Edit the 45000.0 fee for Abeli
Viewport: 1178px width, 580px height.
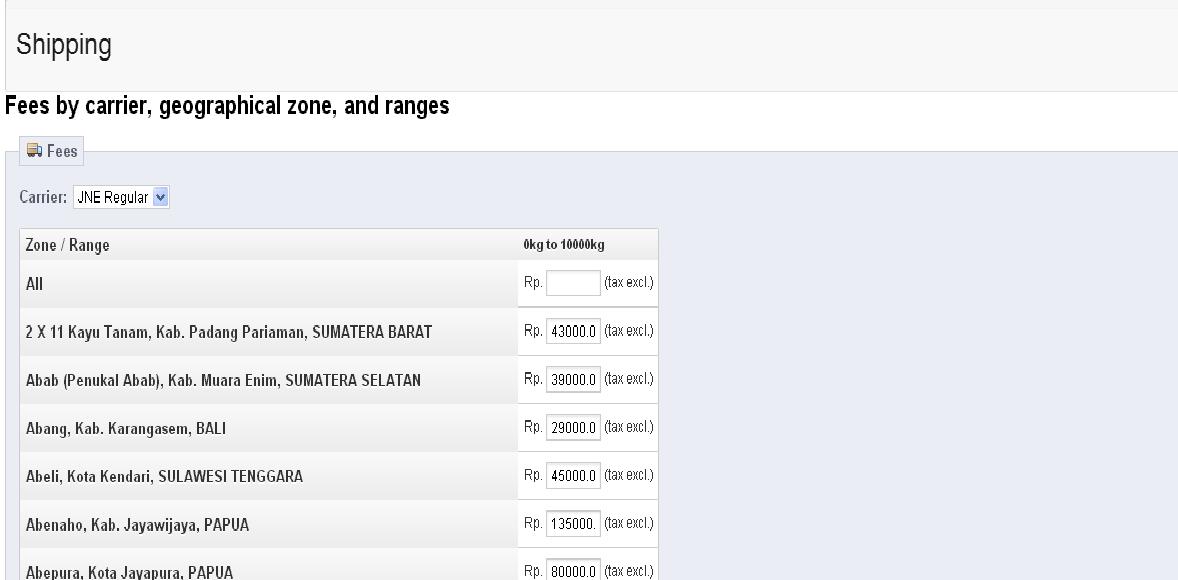click(573, 476)
